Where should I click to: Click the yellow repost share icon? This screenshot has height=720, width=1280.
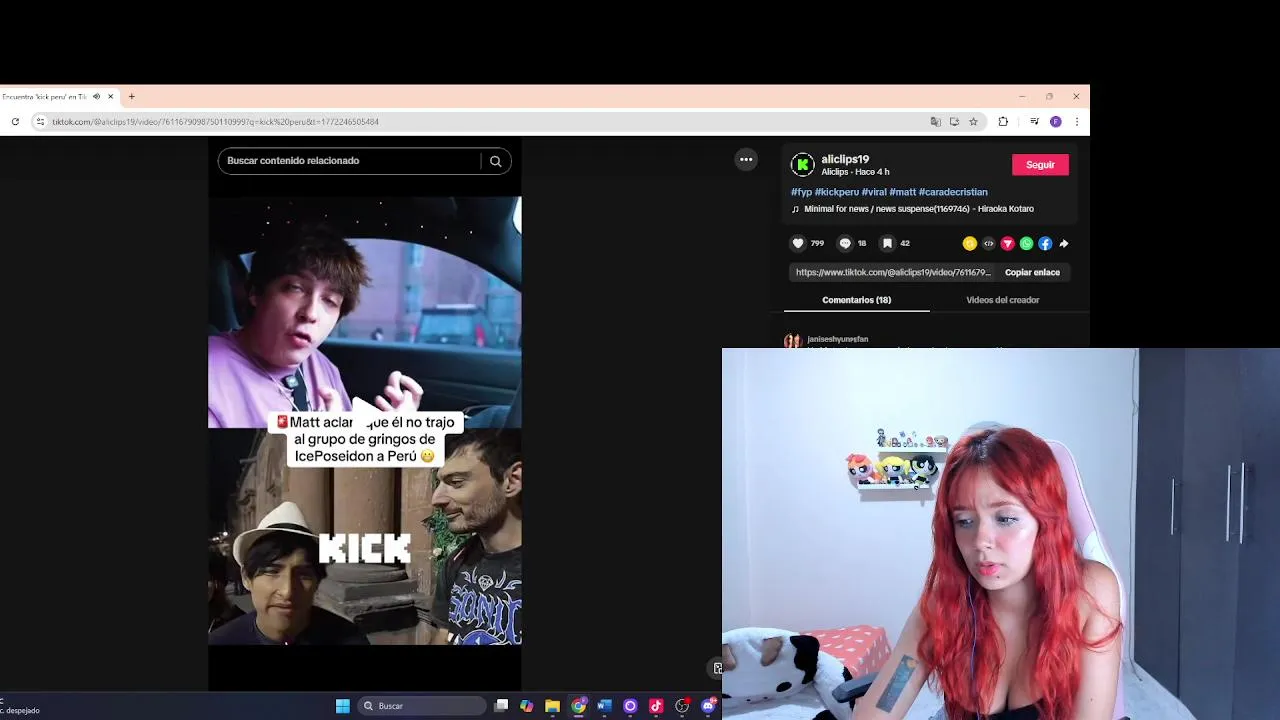[x=969, y=243]
